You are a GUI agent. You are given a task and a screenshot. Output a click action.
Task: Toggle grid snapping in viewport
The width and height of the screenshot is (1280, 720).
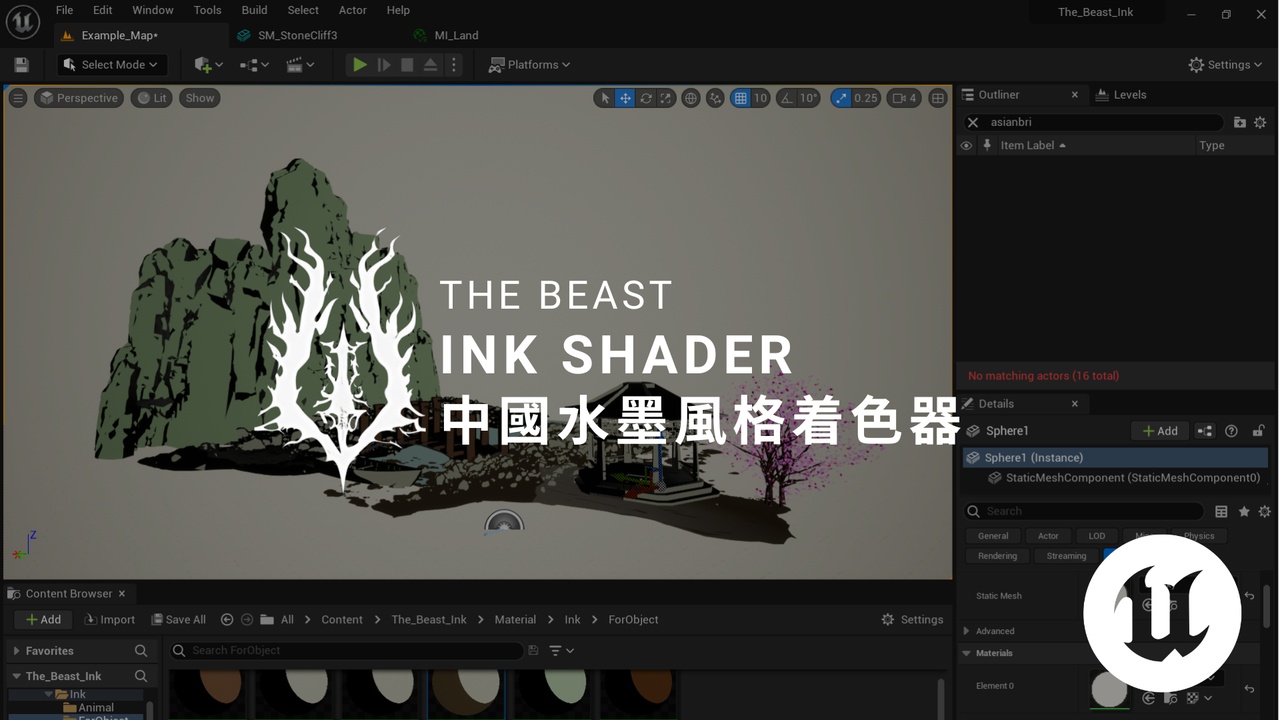[x=740, y=98]
